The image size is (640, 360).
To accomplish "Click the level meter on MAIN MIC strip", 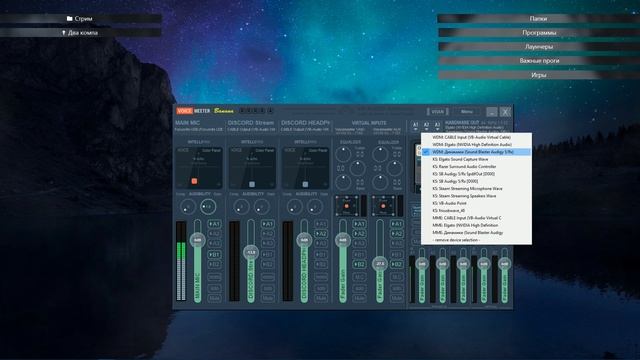I will tap(181, 261).
